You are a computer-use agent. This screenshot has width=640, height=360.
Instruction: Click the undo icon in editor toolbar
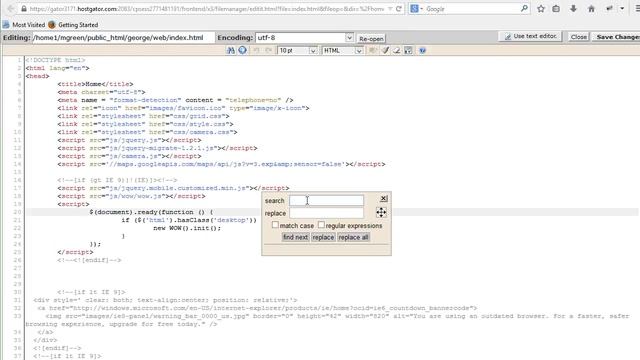(x=256, y=51)
